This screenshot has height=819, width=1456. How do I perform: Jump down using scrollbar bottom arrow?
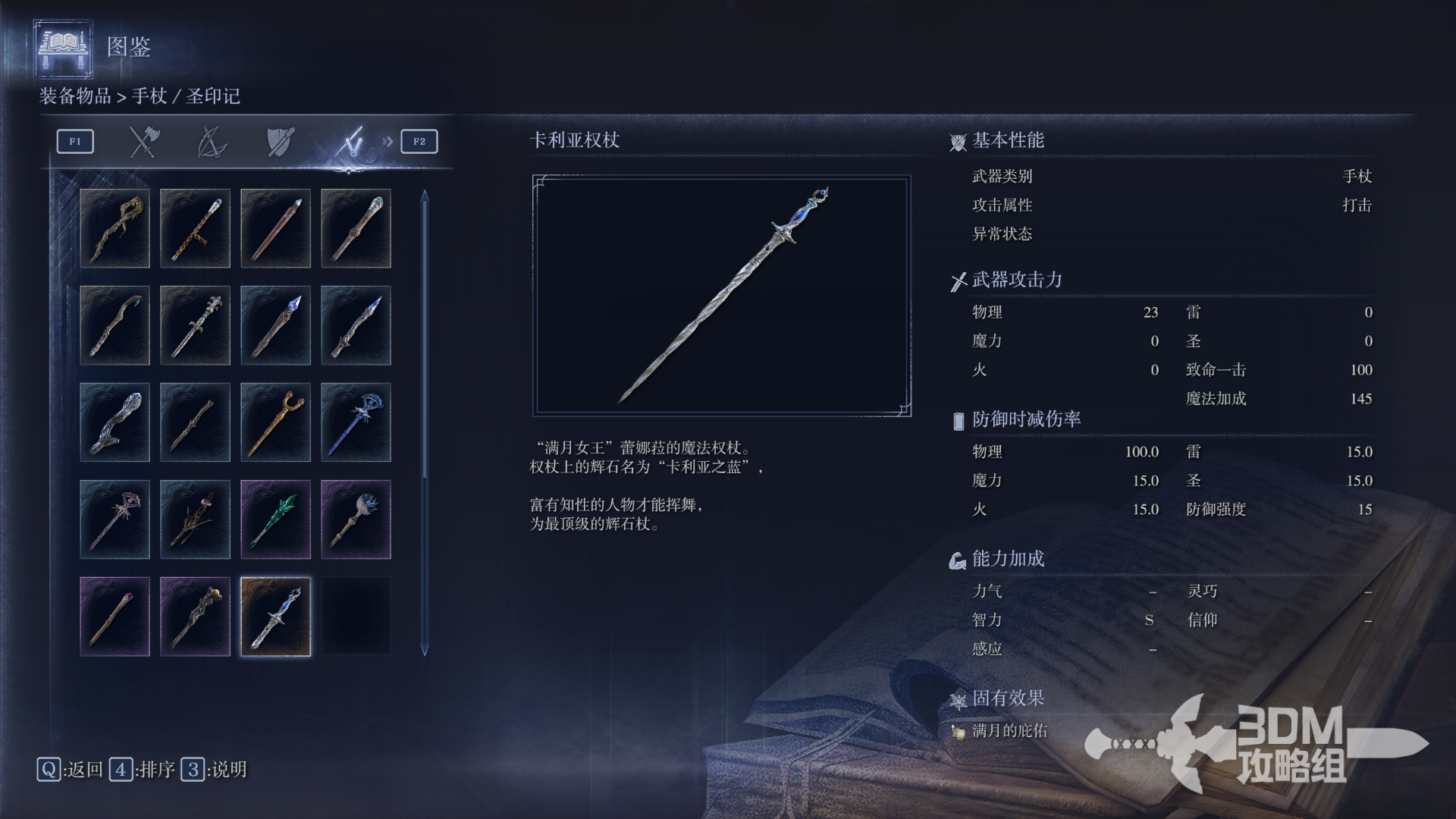click(x=425, y=651)
